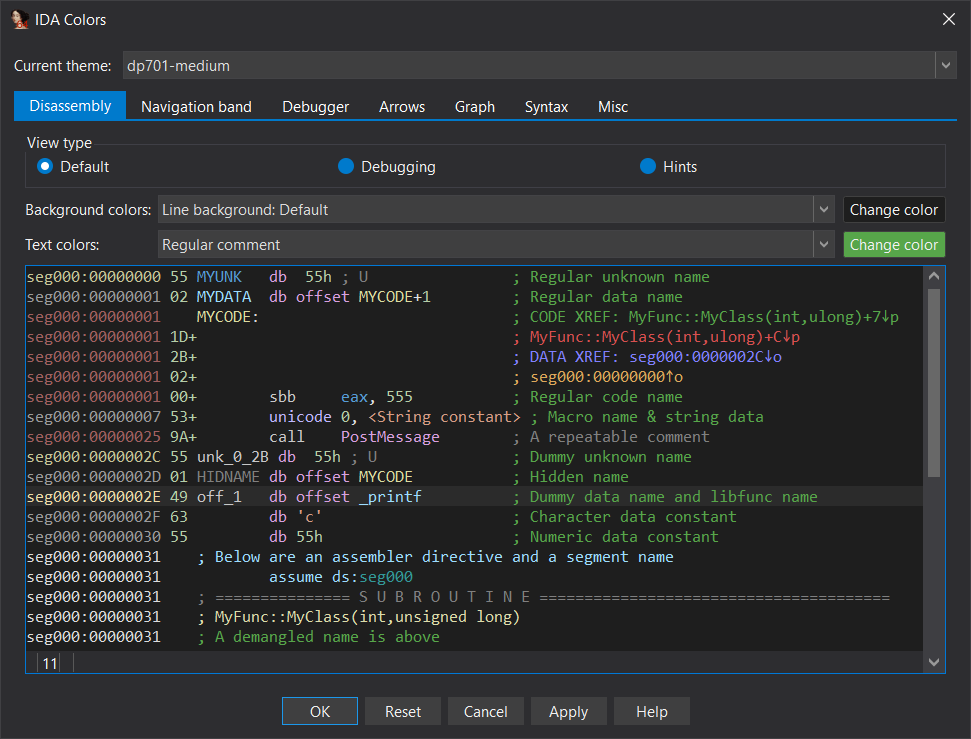The height and width of the screenshot is (739, 971).
Task: Select the Default view type radio
Action: coord(45,166)
